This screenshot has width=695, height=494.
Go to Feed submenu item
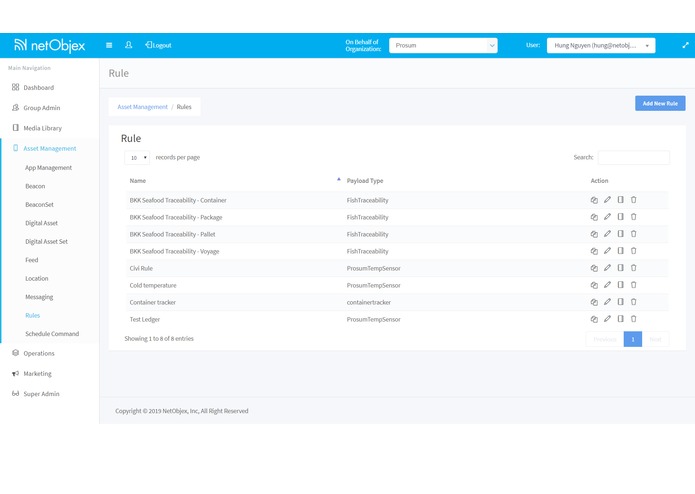tap(31, 260)
